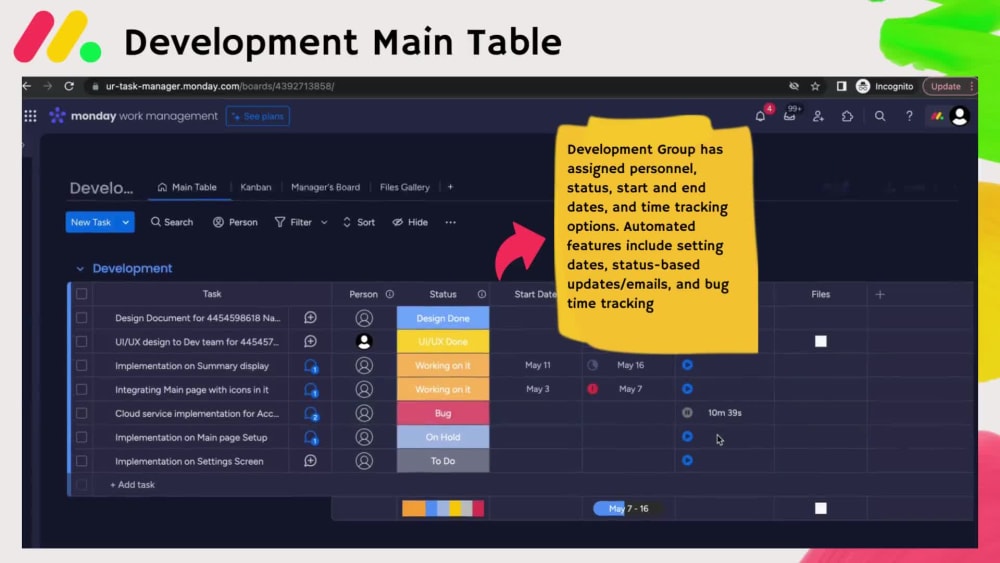Click the To Do status cell
Screen dimensions: 1000x563
(x=443, y=460)
